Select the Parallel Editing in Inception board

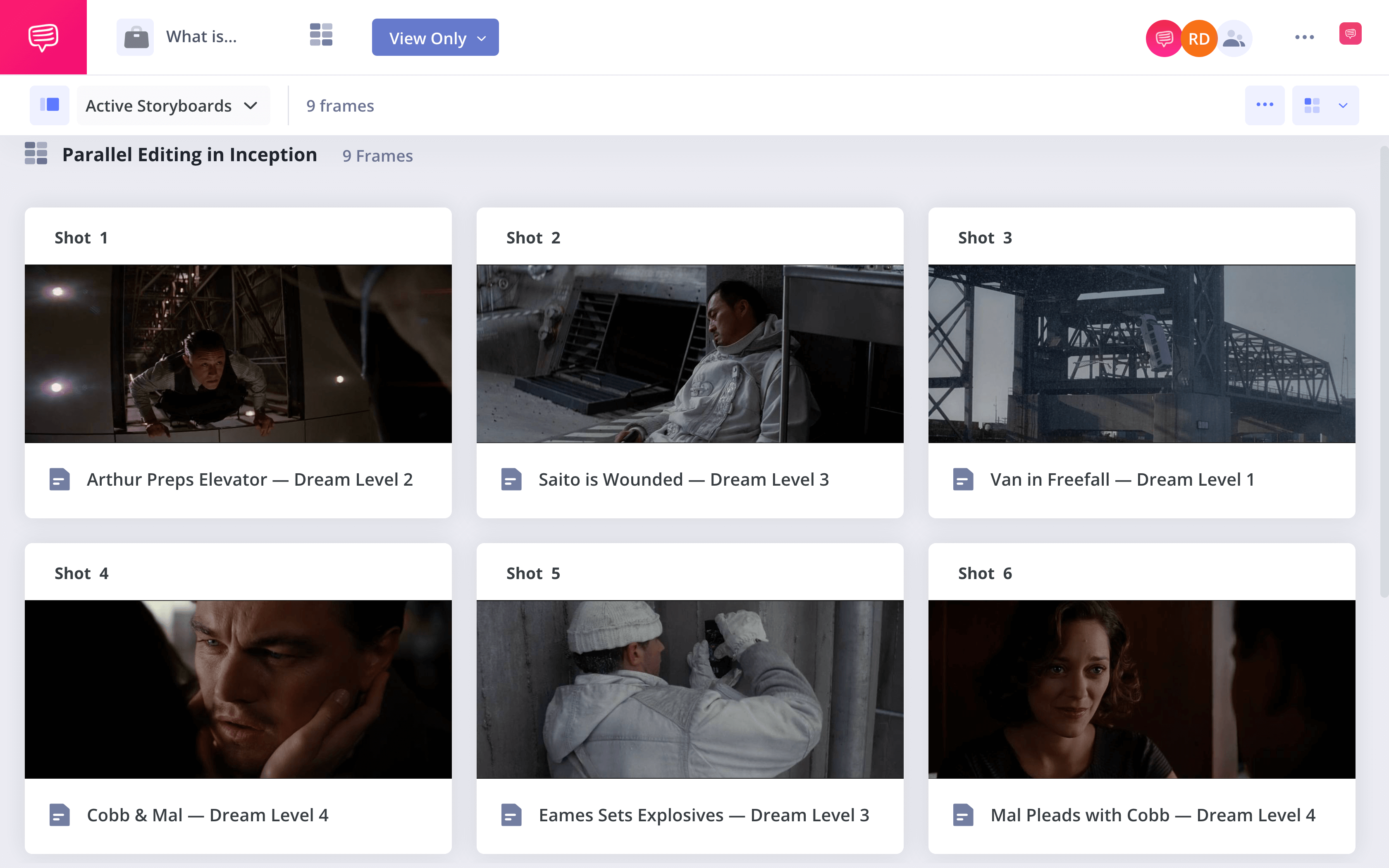click(190, 154)
